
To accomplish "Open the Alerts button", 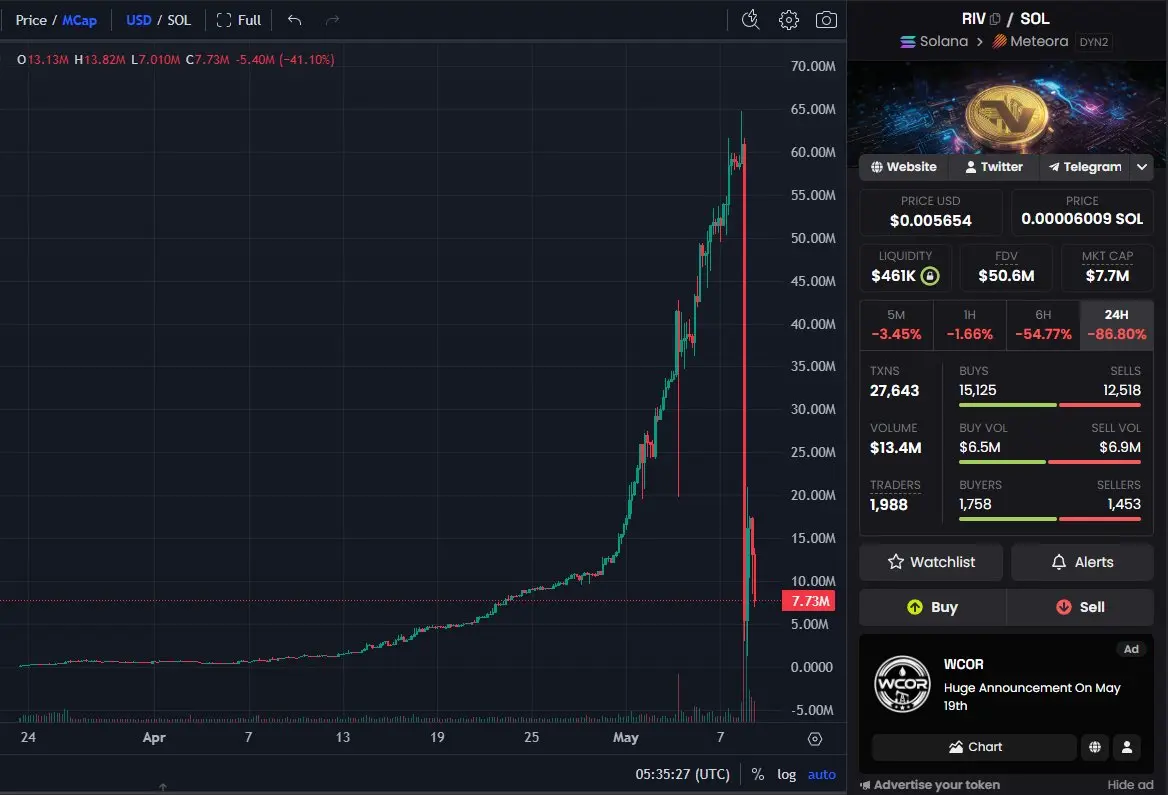I will click(x=1082, y=563).
